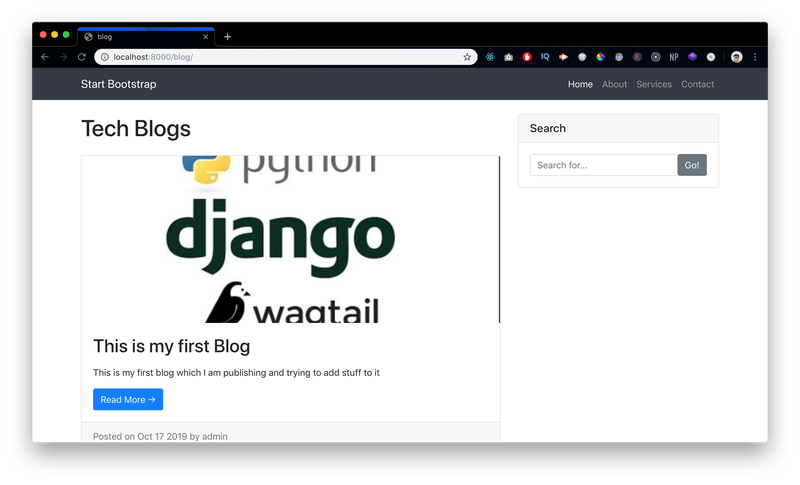Open the IQ extension
This screenshot has height=485, width=800.
tap(545, 57)
